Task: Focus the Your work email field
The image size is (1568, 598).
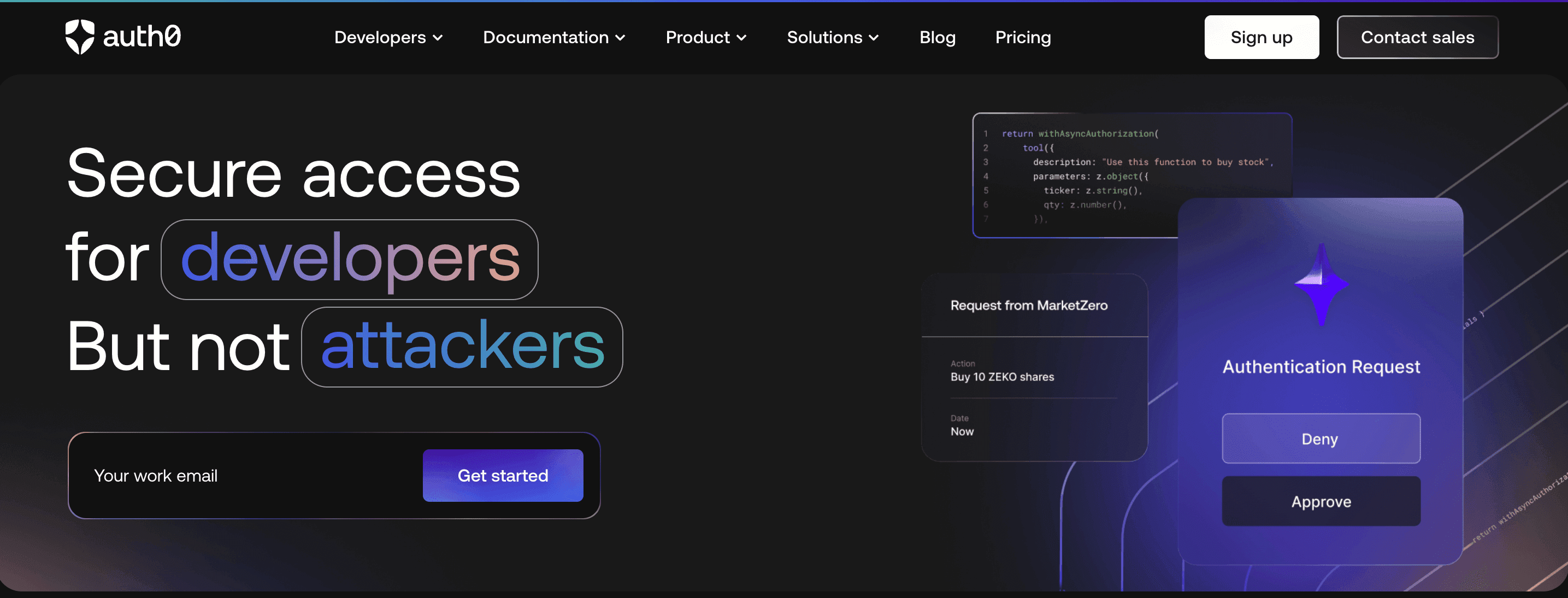Action: (x=244, y=476)
